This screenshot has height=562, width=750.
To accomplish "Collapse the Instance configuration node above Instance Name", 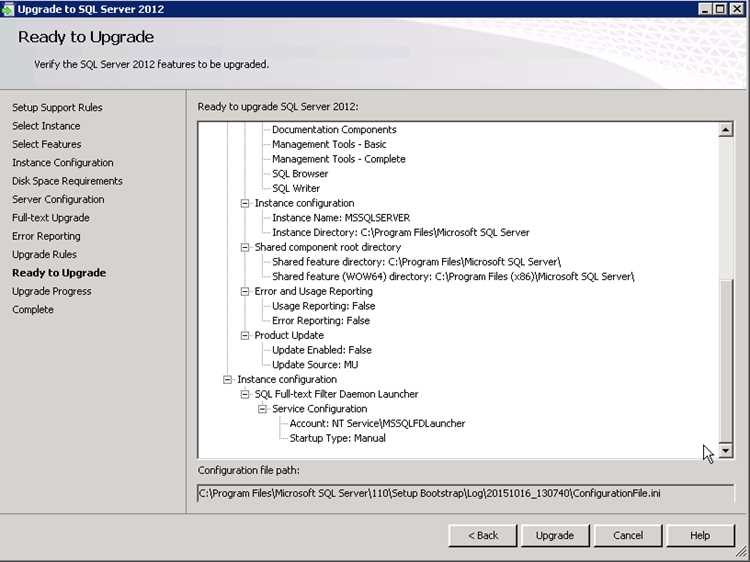I will coord(245,203).
